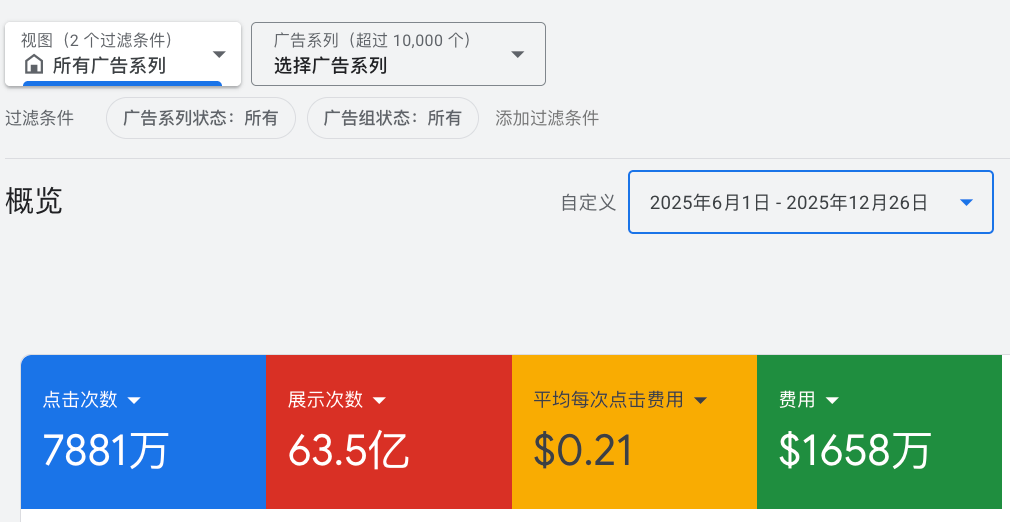Click the 选择广告系列 text

point(330,66)
